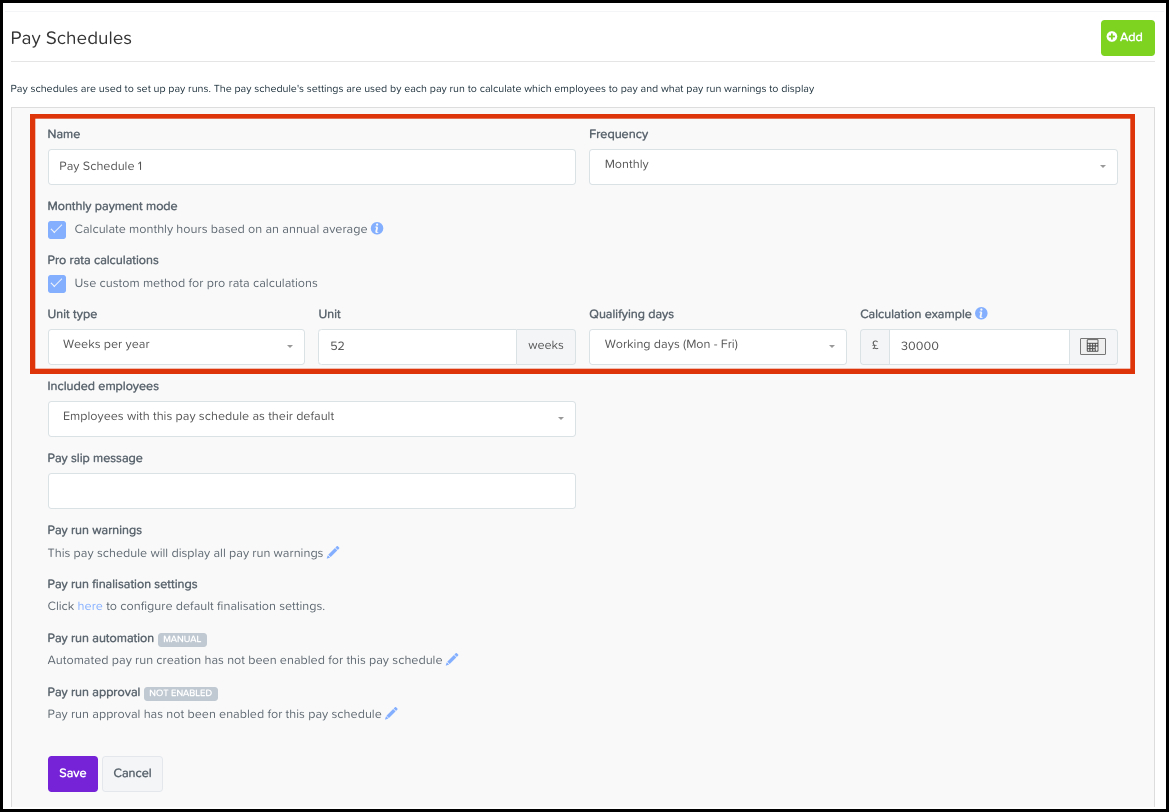Uncheck calculate monthly hours annual average
The image size is (1169, 812).
pos(57,230)
